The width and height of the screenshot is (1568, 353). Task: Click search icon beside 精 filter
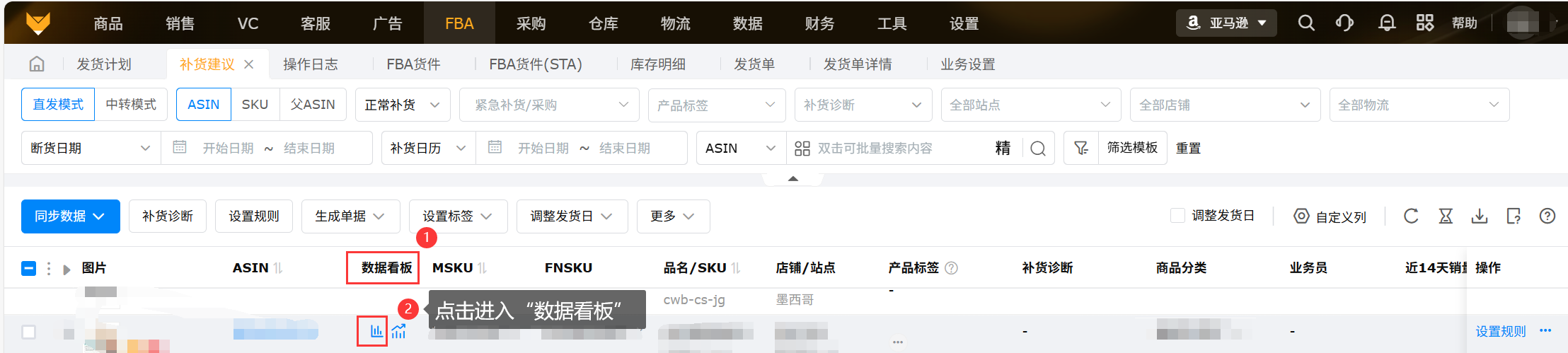[1038, 149]
